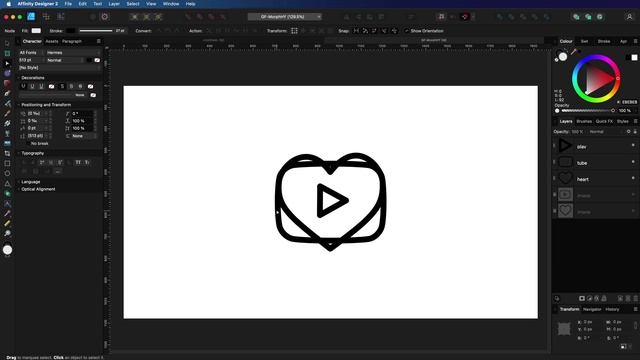Select the Transparency glass tool
Image resolution: width=640 pixels, height=360 pixels.
click(7, 133)
